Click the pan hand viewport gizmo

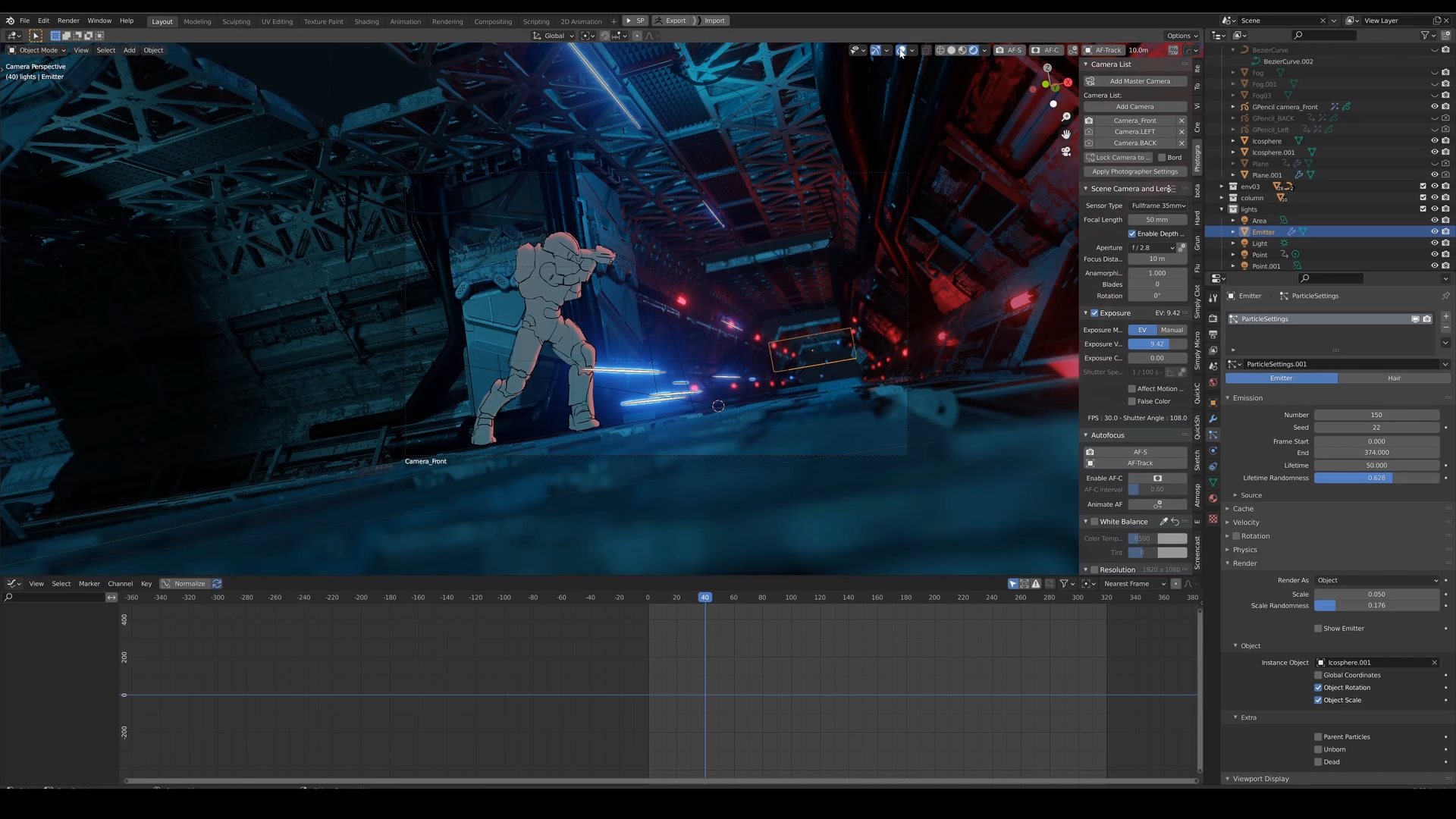coord(1065,134)
